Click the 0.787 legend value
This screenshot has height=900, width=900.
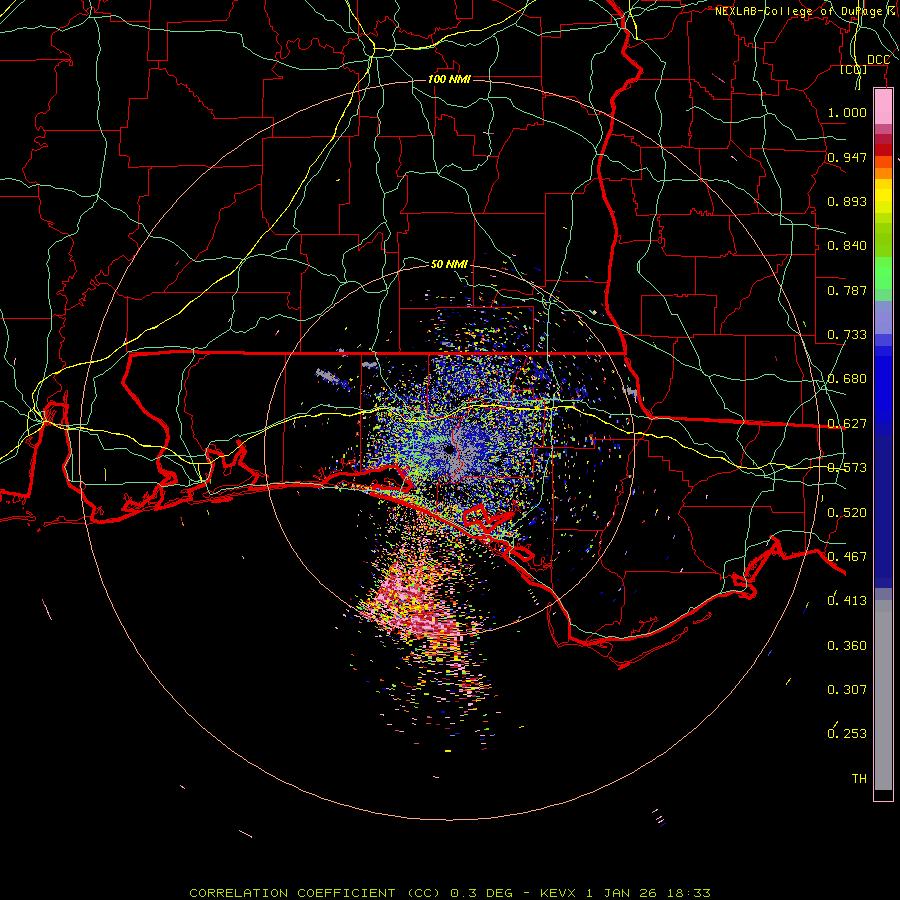point(847,290)
